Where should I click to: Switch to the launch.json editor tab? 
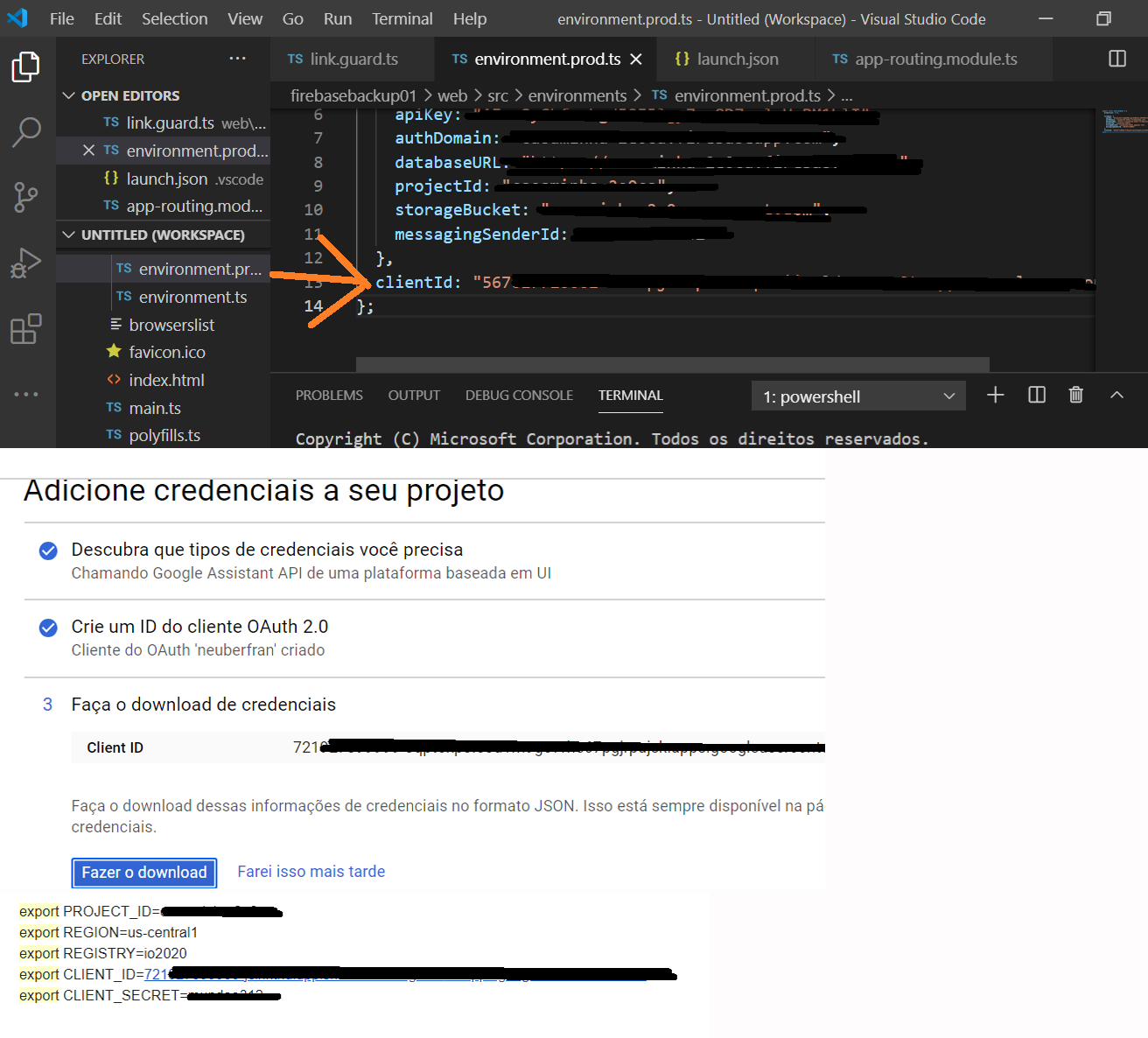[737, 59]
